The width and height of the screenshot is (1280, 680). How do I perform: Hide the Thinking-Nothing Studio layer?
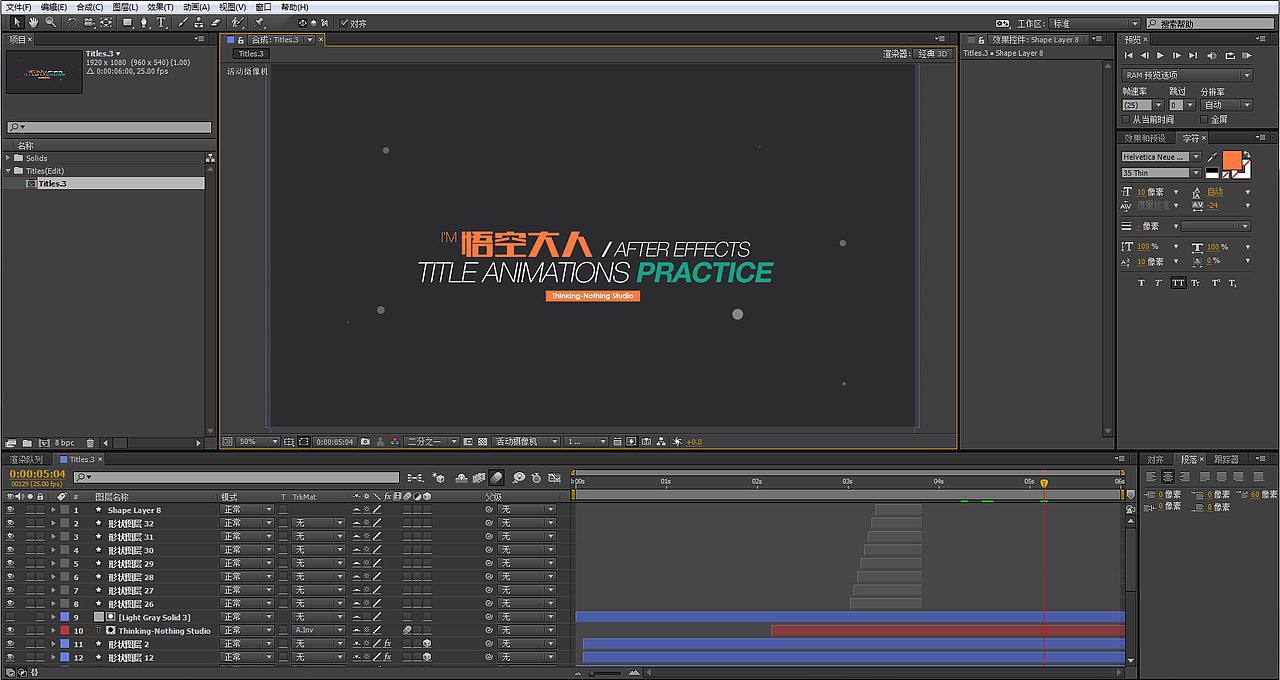[11, 631]
